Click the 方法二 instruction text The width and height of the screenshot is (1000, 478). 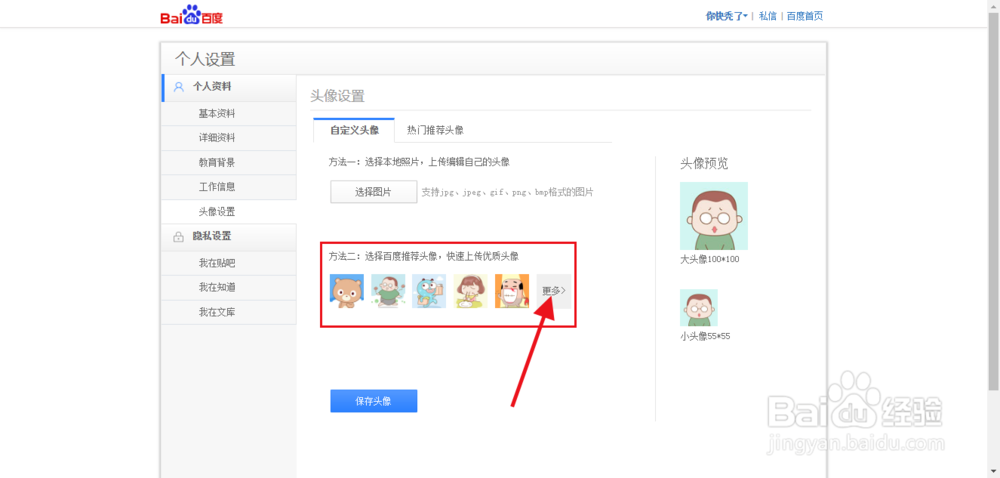tap(423, 256)
